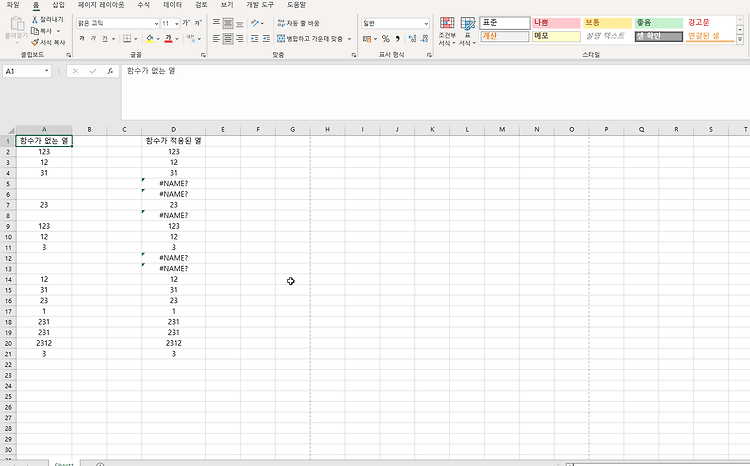Viewport: 750px width, 466px height.
Task: Open the Font (글꼴) group dialog launcher
Action: [203, 55]
